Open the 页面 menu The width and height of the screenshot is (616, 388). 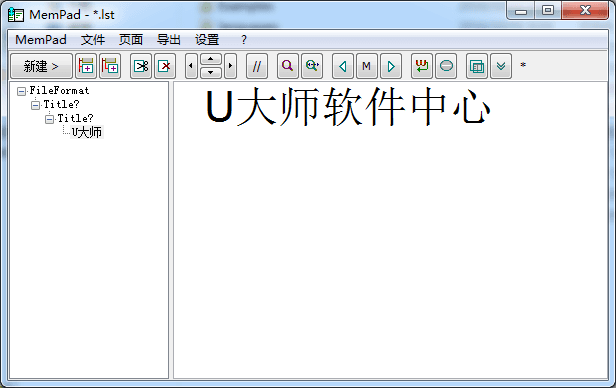tap(131, 40)
